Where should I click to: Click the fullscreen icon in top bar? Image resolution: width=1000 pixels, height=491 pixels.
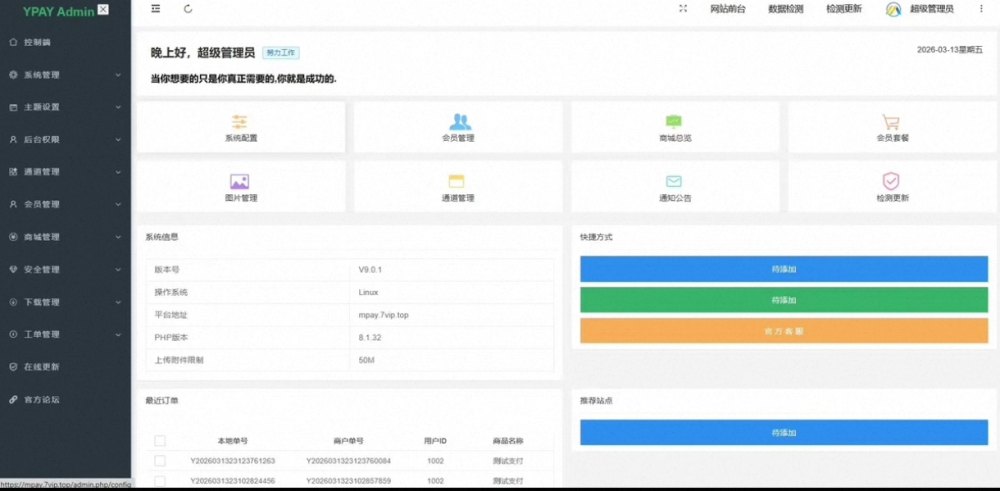[683, 9]
